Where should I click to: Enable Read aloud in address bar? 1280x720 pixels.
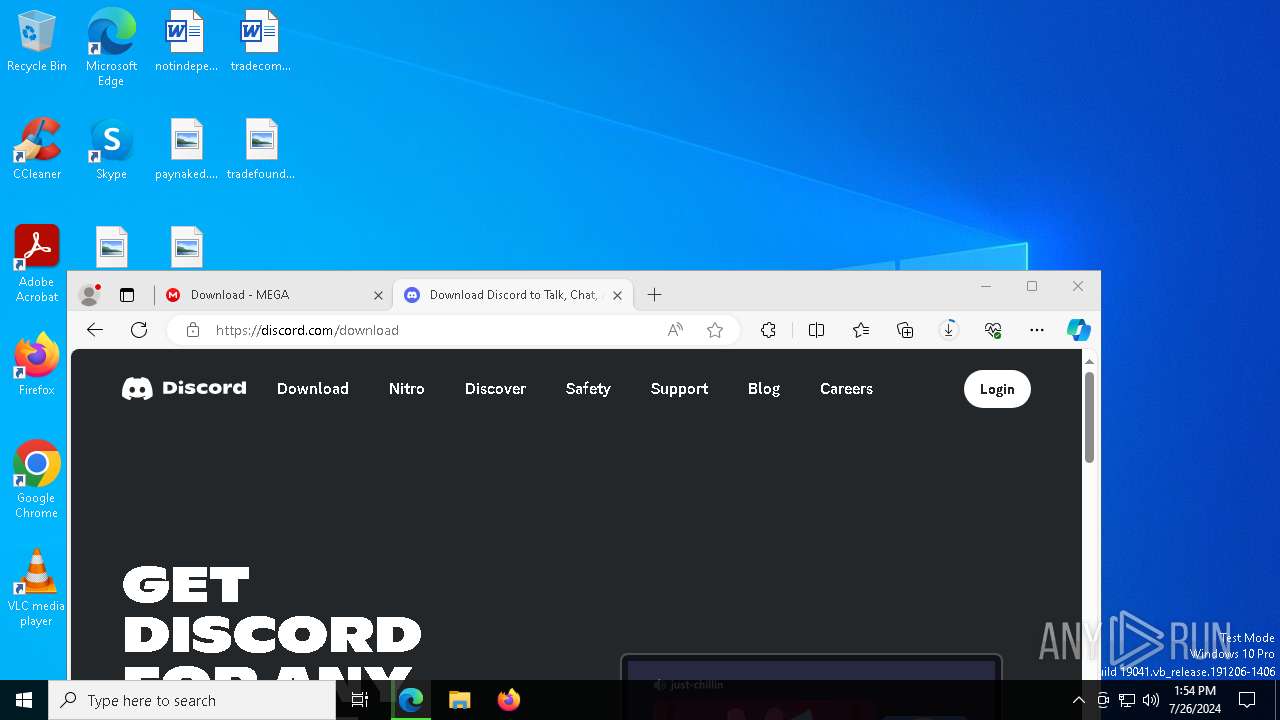(x=676, y=330)
